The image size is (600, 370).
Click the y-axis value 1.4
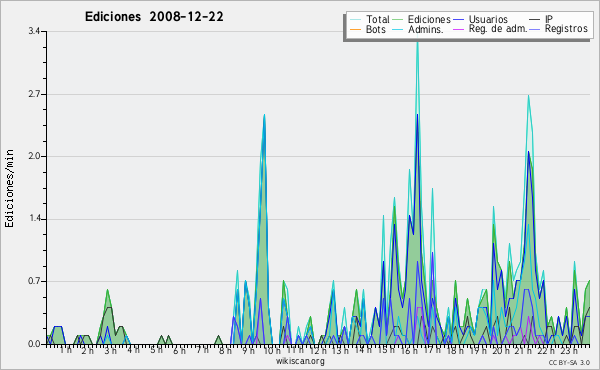34,219
